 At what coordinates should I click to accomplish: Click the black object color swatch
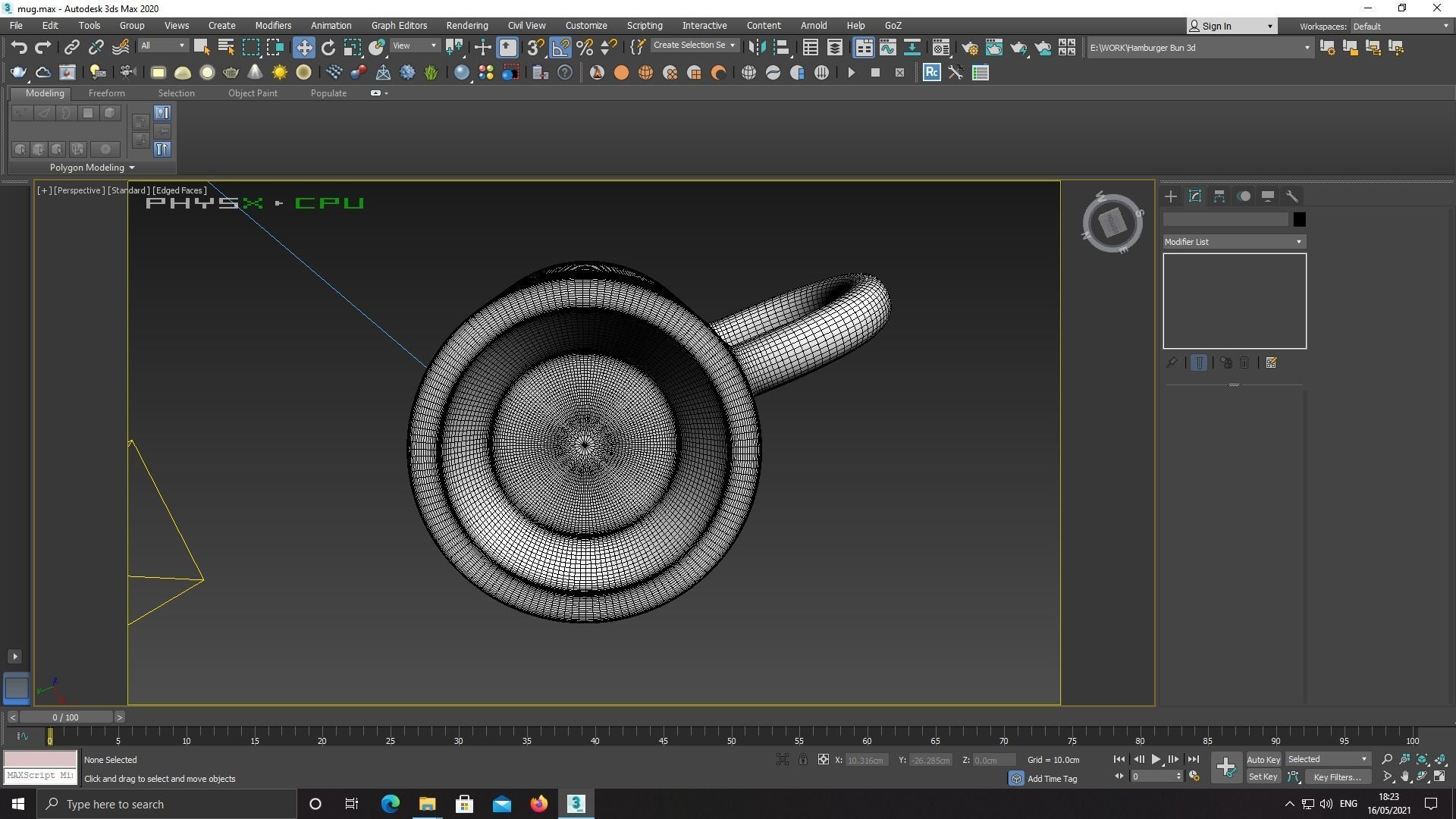pos(1299,220)
